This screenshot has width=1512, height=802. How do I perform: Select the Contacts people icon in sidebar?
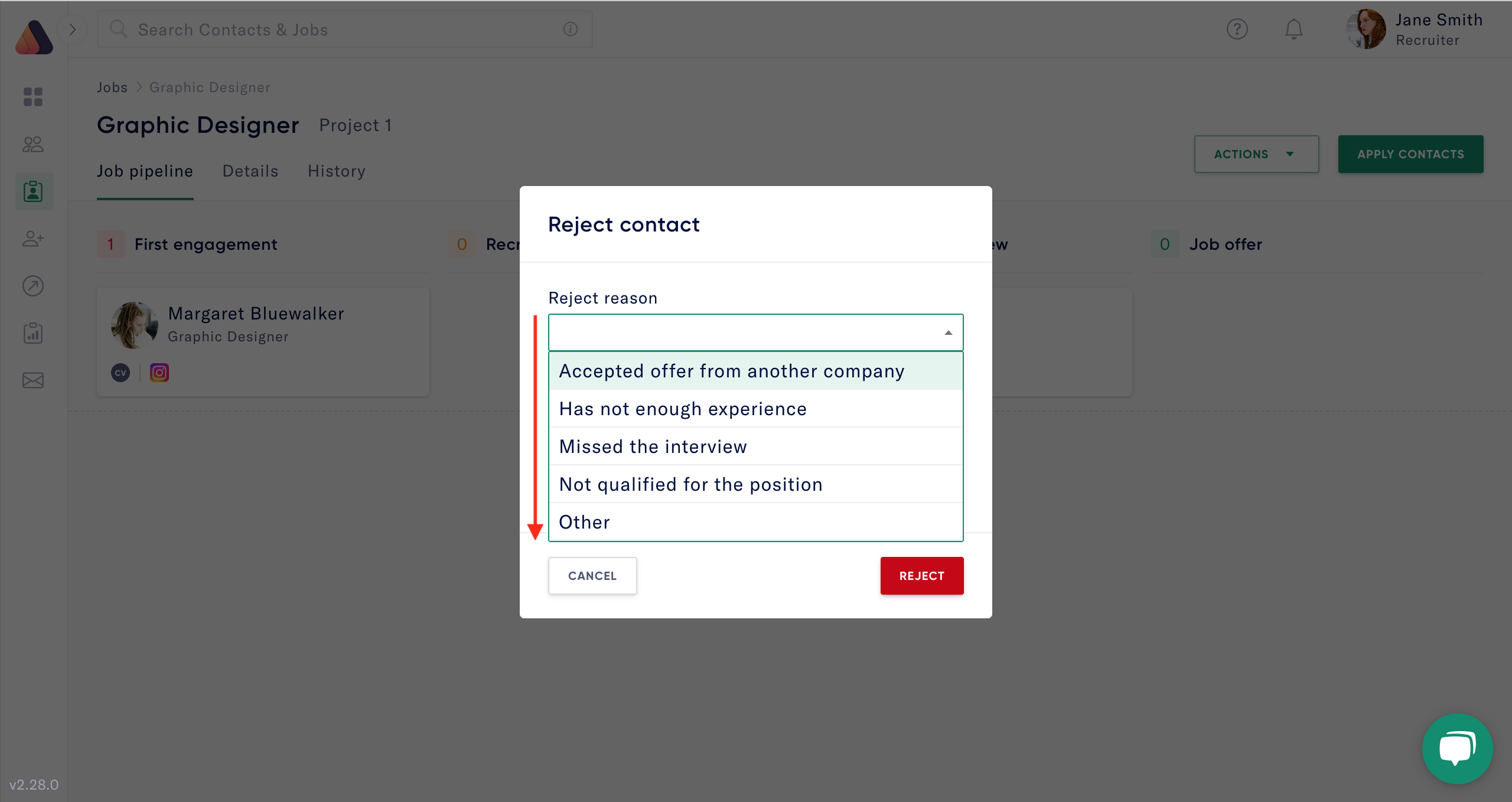(33, 144)
